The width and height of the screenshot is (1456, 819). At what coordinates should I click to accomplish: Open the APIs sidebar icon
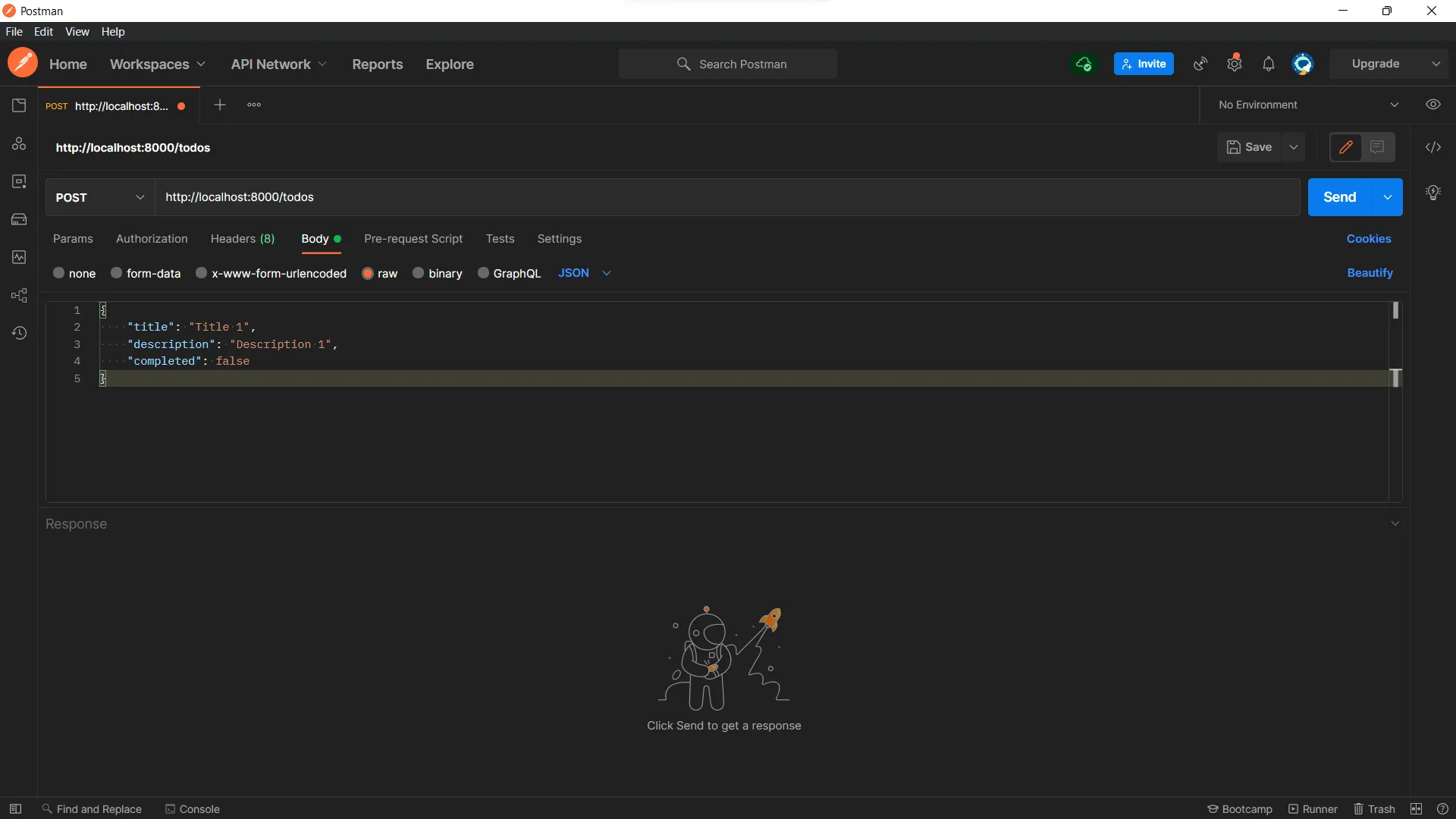click(x=19, y=143)
